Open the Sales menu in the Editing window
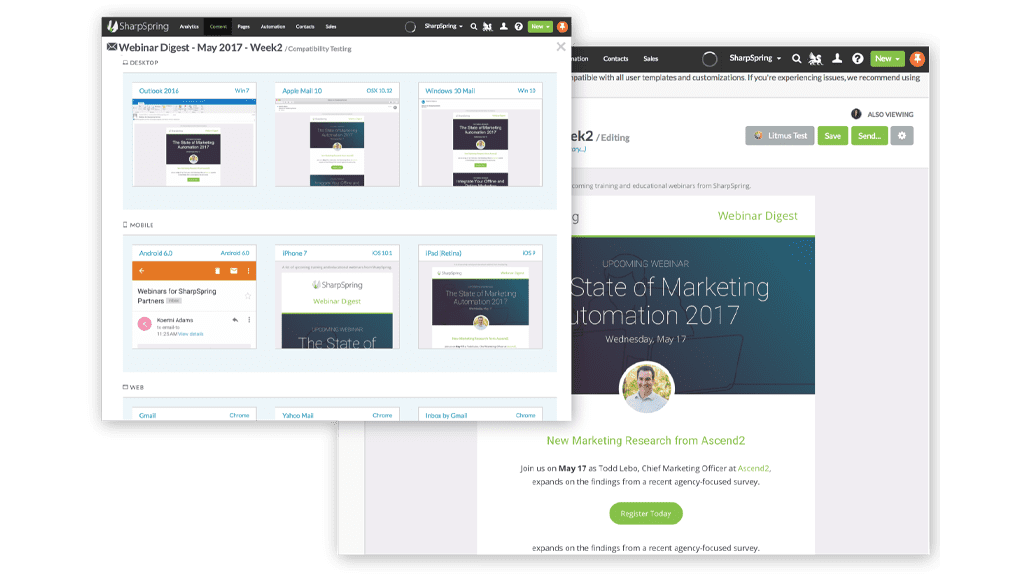Image resolution: width=1024 pixels, height=576 pixels. point(650,59)
